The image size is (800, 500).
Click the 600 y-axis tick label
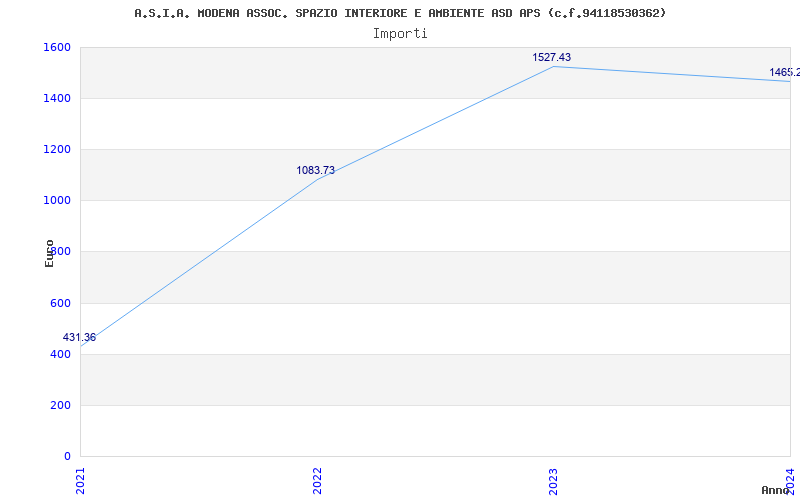(x=60, y=304)
